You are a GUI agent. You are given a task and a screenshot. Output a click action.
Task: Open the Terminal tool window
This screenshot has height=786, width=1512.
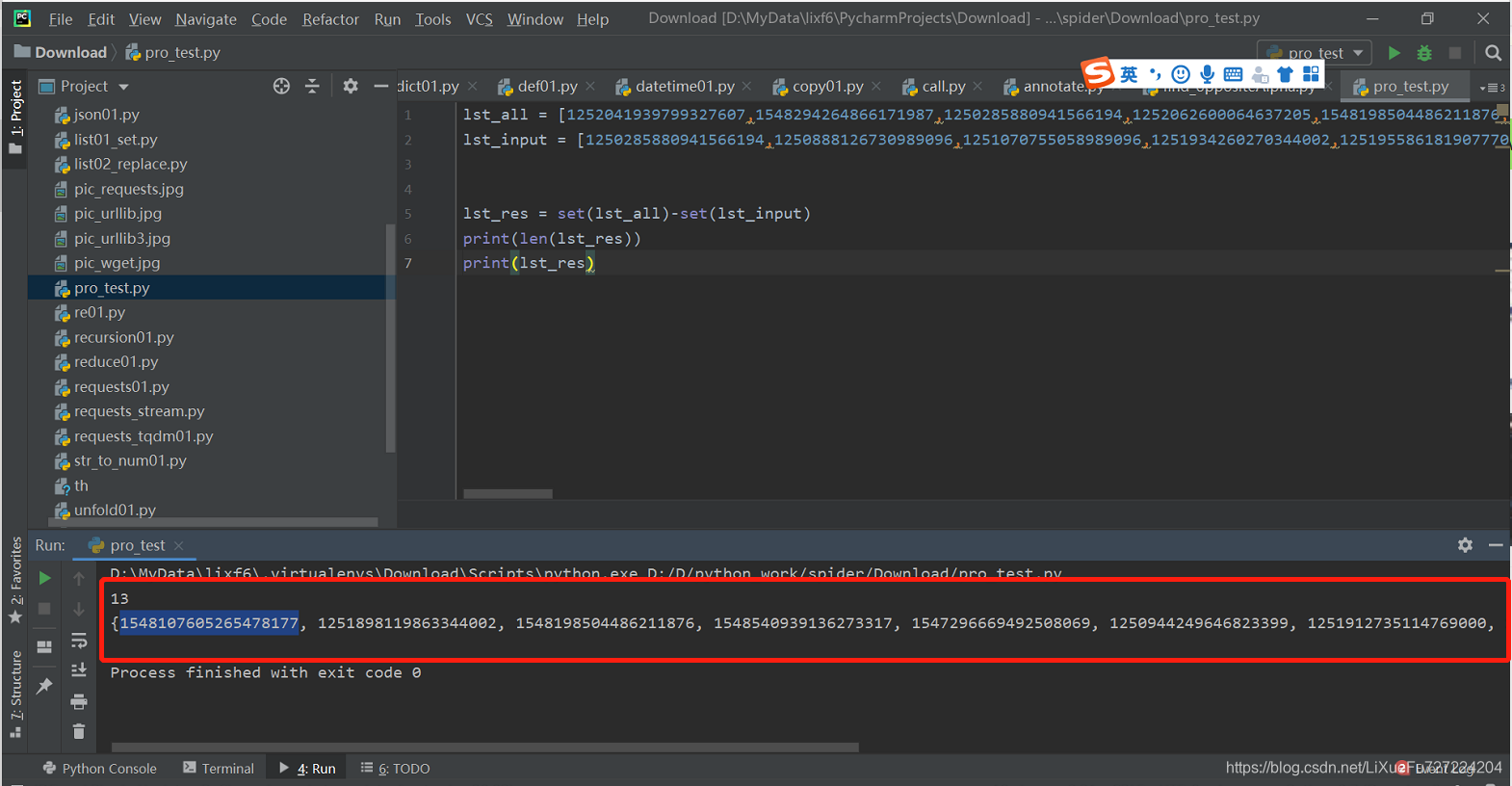coord(219,769)
